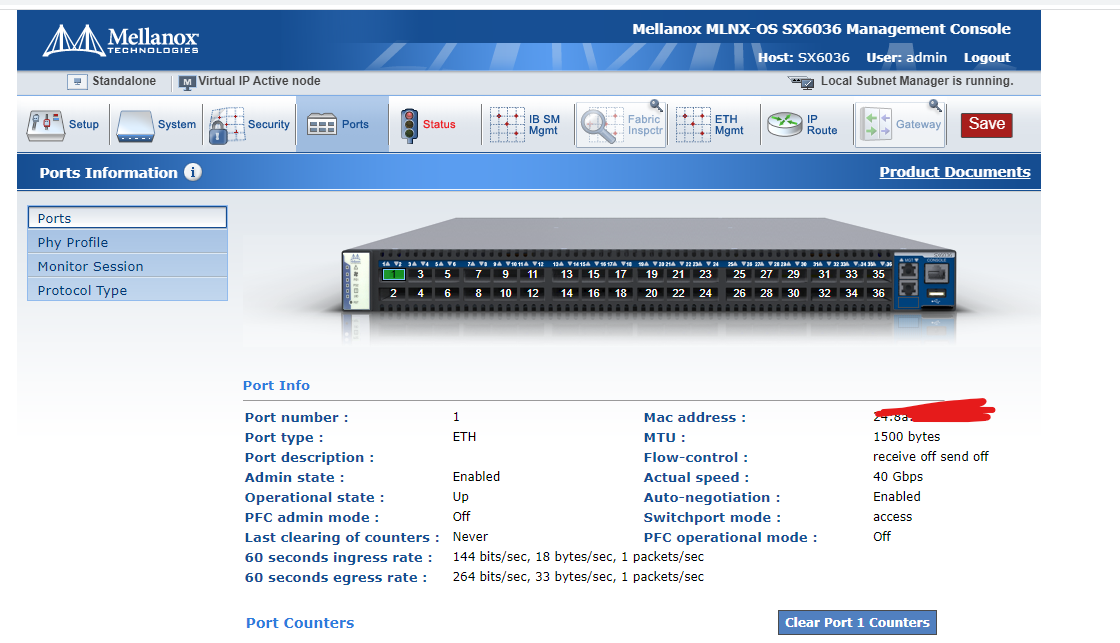This screenshot has width=1120, height=643.
Task: Click the Local Subnet Manager status icon
Action: [x=801, y=82]
